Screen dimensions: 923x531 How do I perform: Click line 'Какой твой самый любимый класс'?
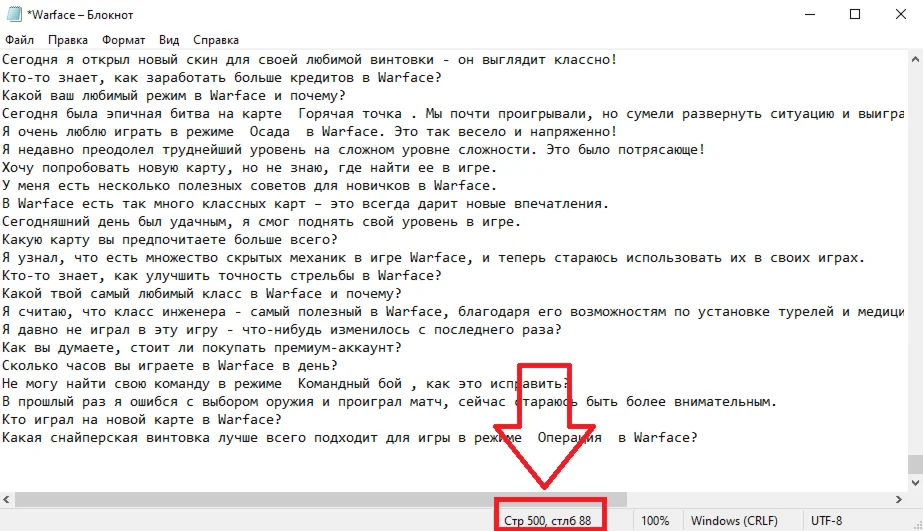pos(201,294)
